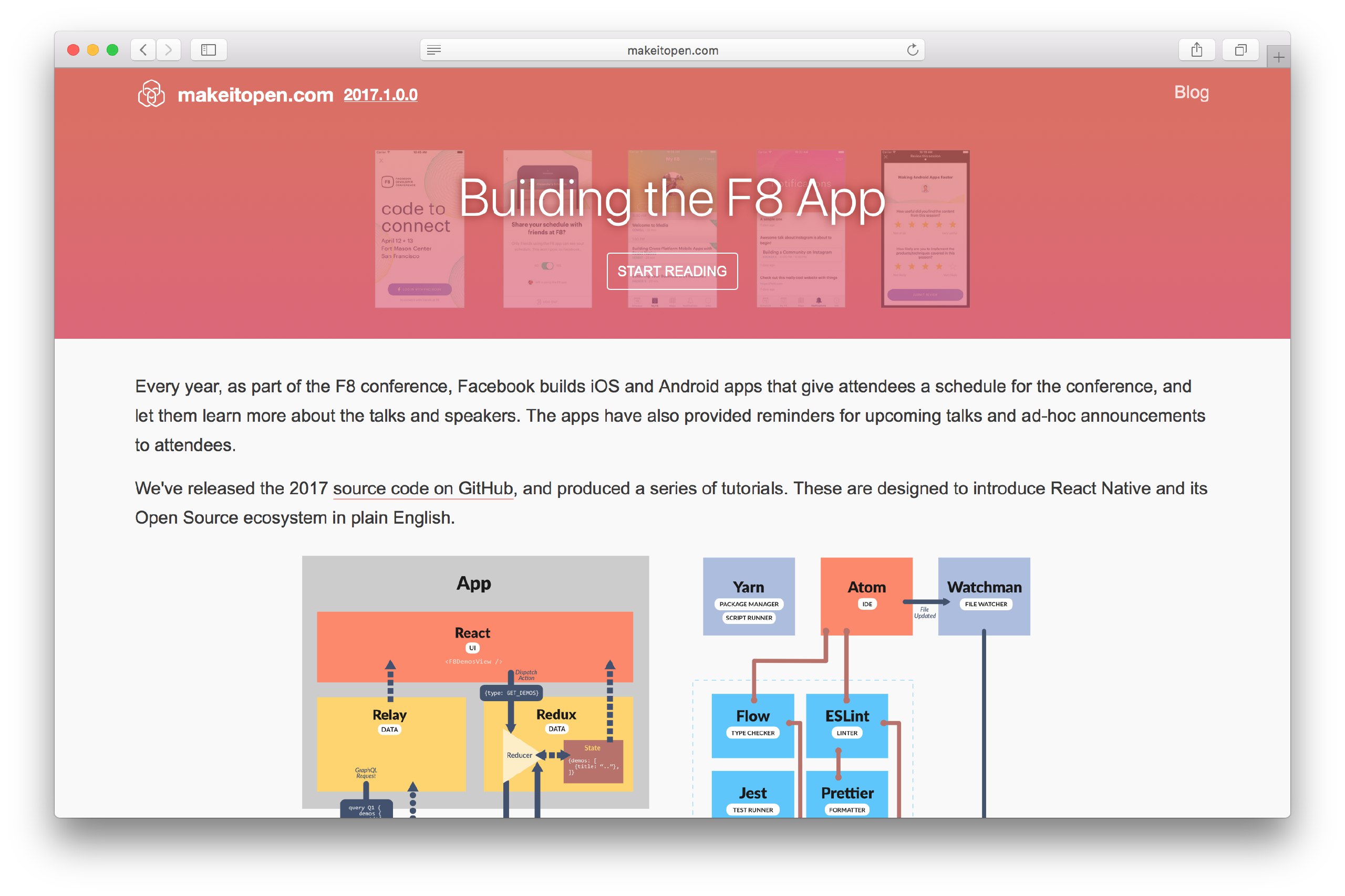Viewport: 1345px width, 896px height.
Task: Click the <F8DemosView /> code label
Action: (x=473, y=661)
